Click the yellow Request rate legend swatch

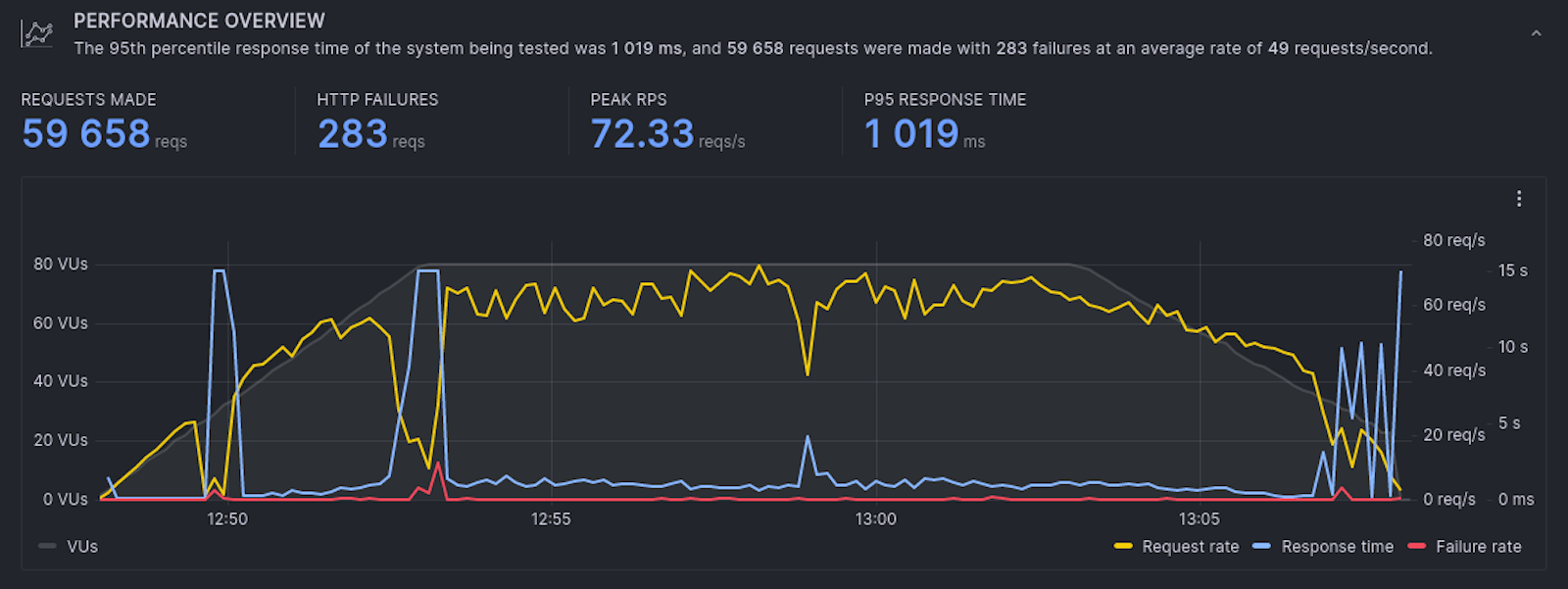point(1123,547)
